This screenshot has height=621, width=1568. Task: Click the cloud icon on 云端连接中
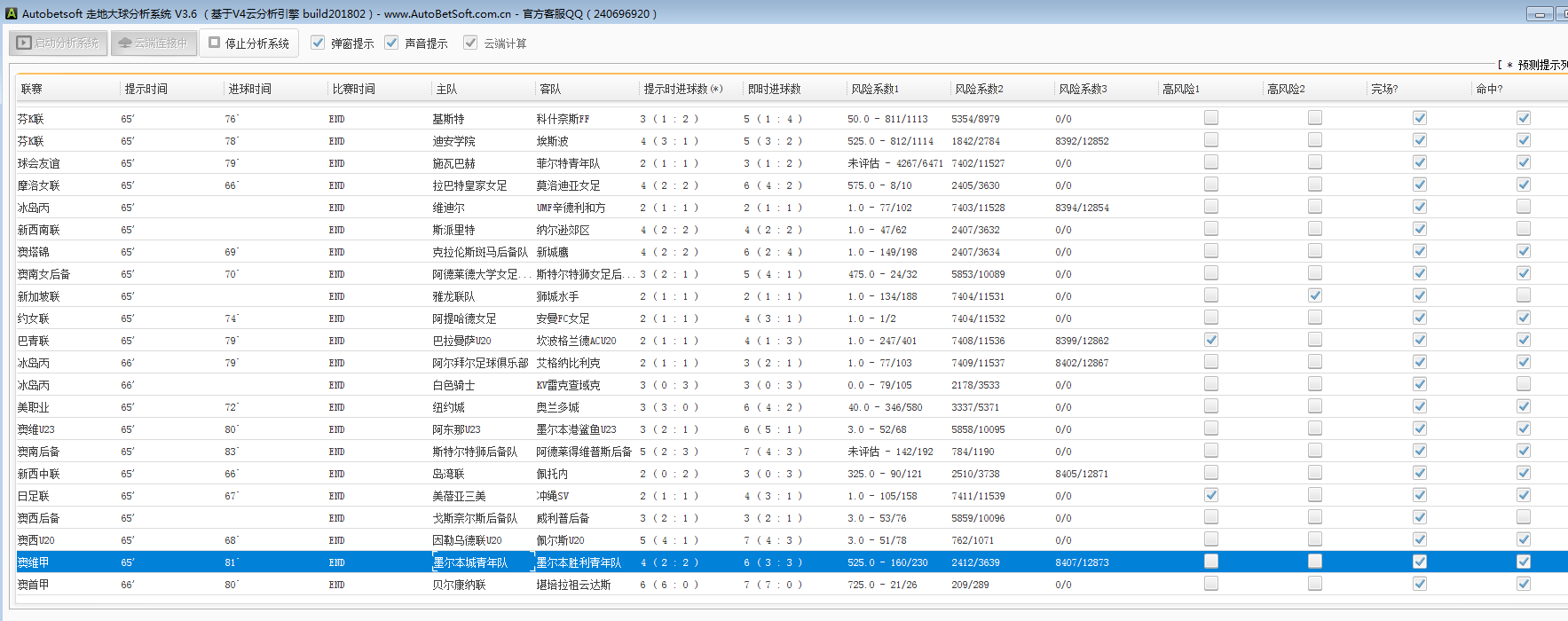125,43
